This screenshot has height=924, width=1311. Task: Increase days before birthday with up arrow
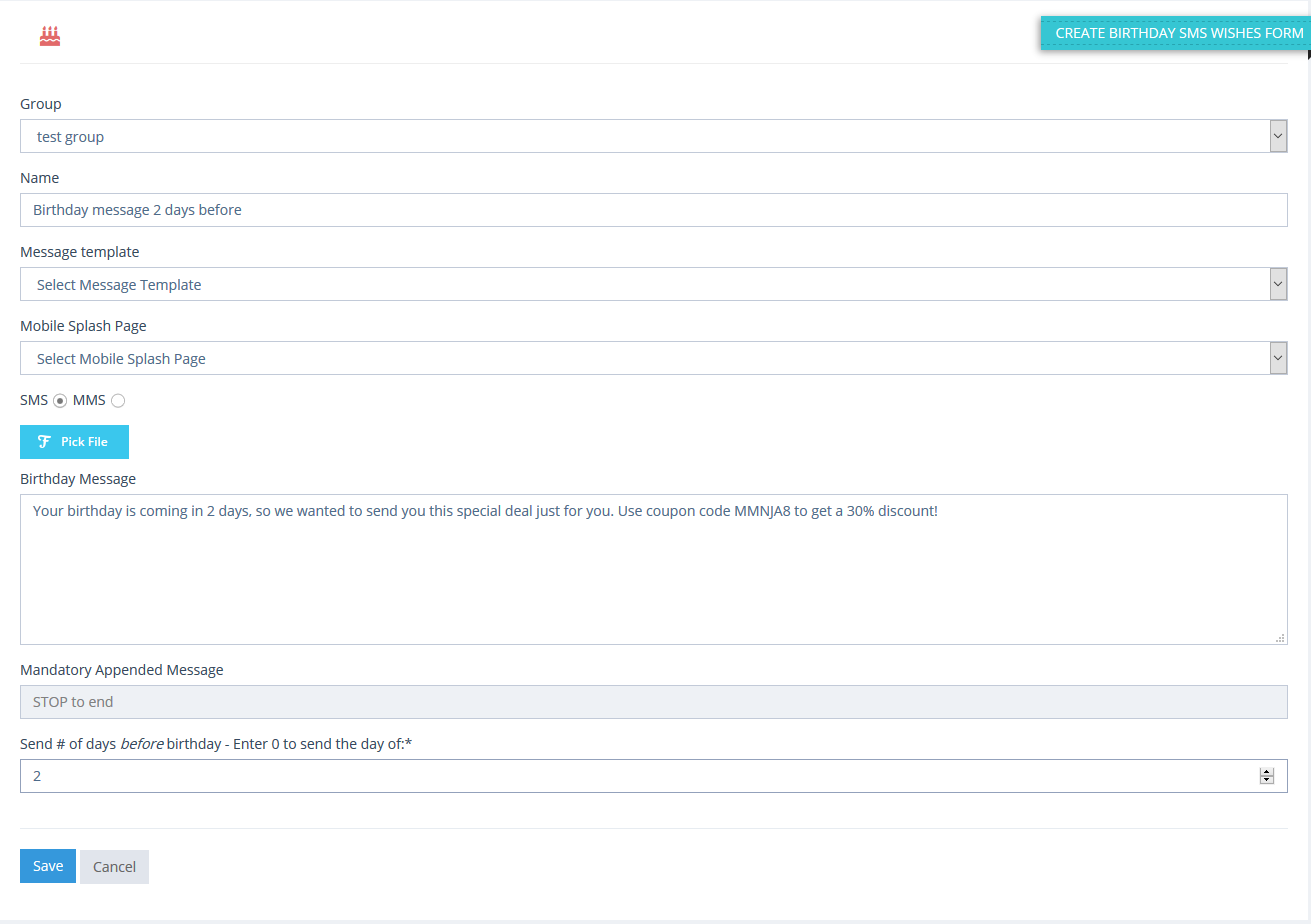coord(1267,772)
